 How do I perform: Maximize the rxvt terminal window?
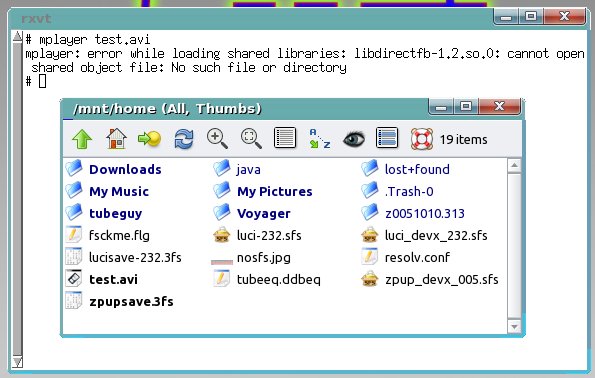tap(531, 16)
